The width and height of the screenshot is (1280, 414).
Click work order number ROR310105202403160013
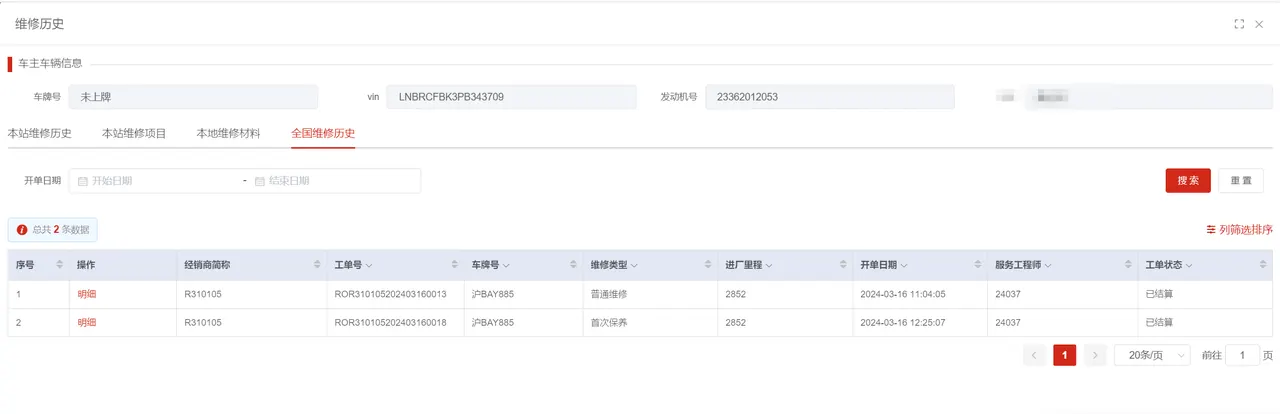[390, 295]
